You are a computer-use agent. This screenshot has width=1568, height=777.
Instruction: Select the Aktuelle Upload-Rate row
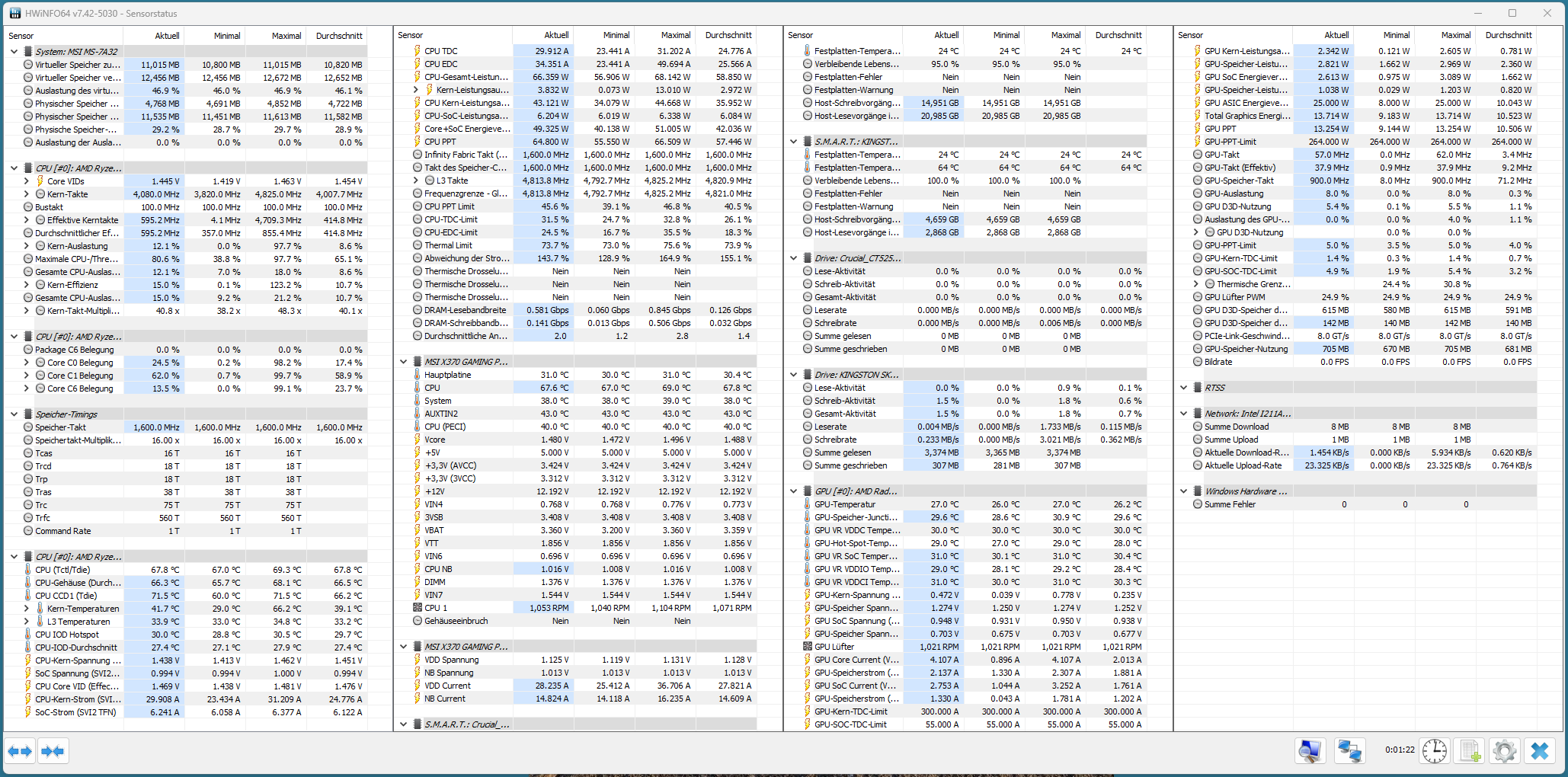pos(1356,465)
